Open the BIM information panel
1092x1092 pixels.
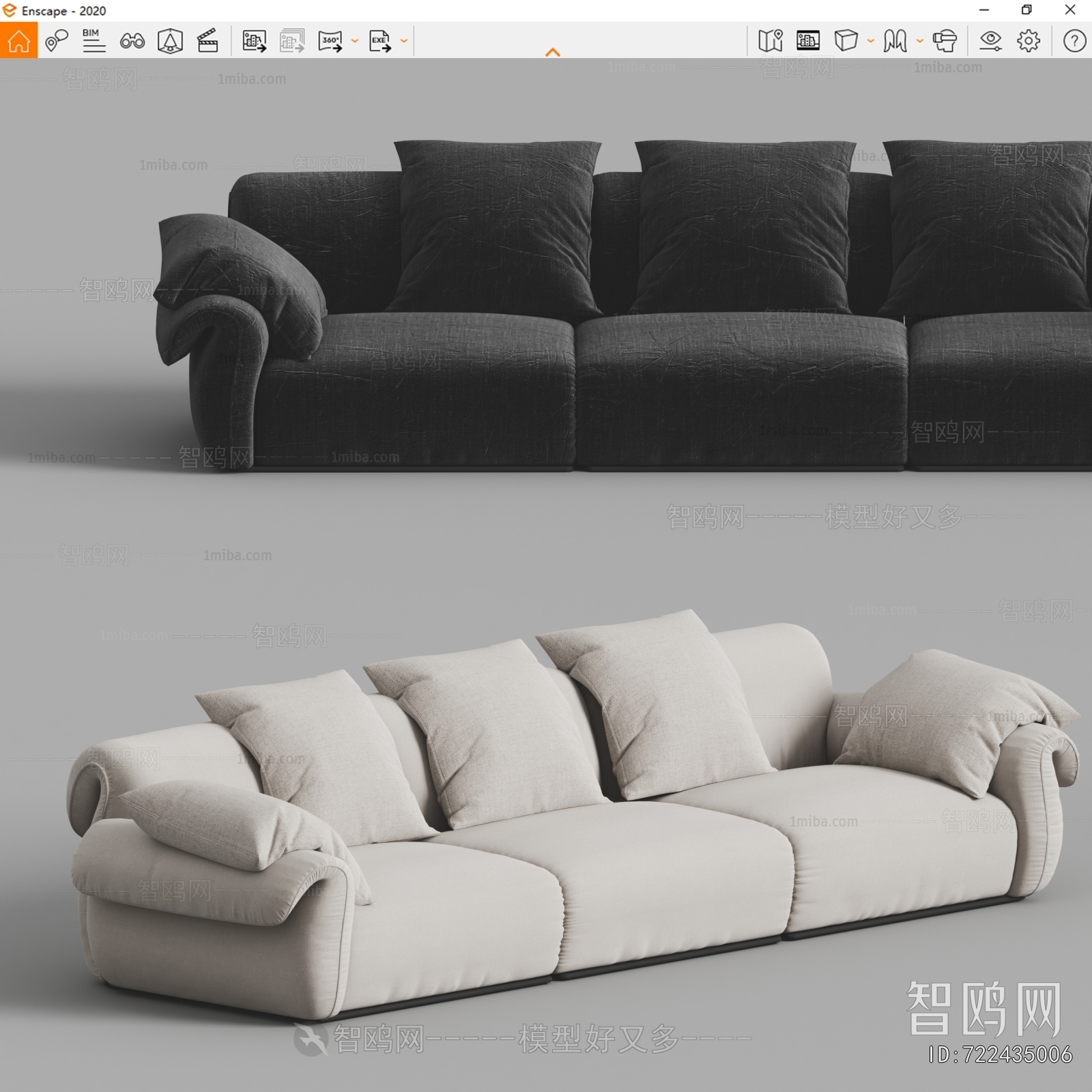tap(94, 41)
